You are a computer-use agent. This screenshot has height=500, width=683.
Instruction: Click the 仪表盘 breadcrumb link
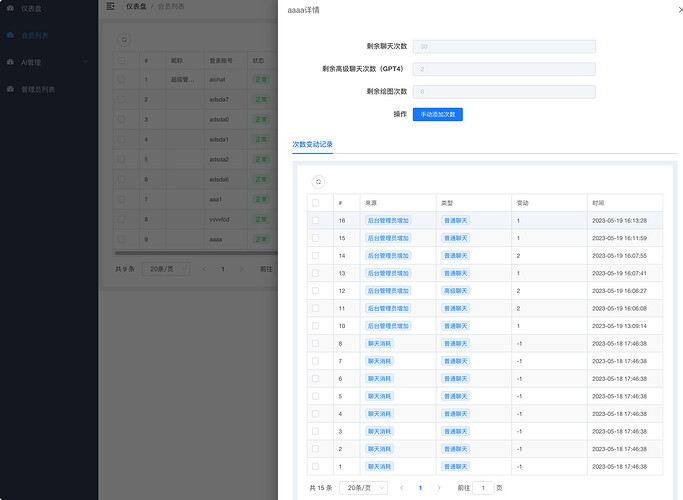pyautogui.click(x=136, y=7)
